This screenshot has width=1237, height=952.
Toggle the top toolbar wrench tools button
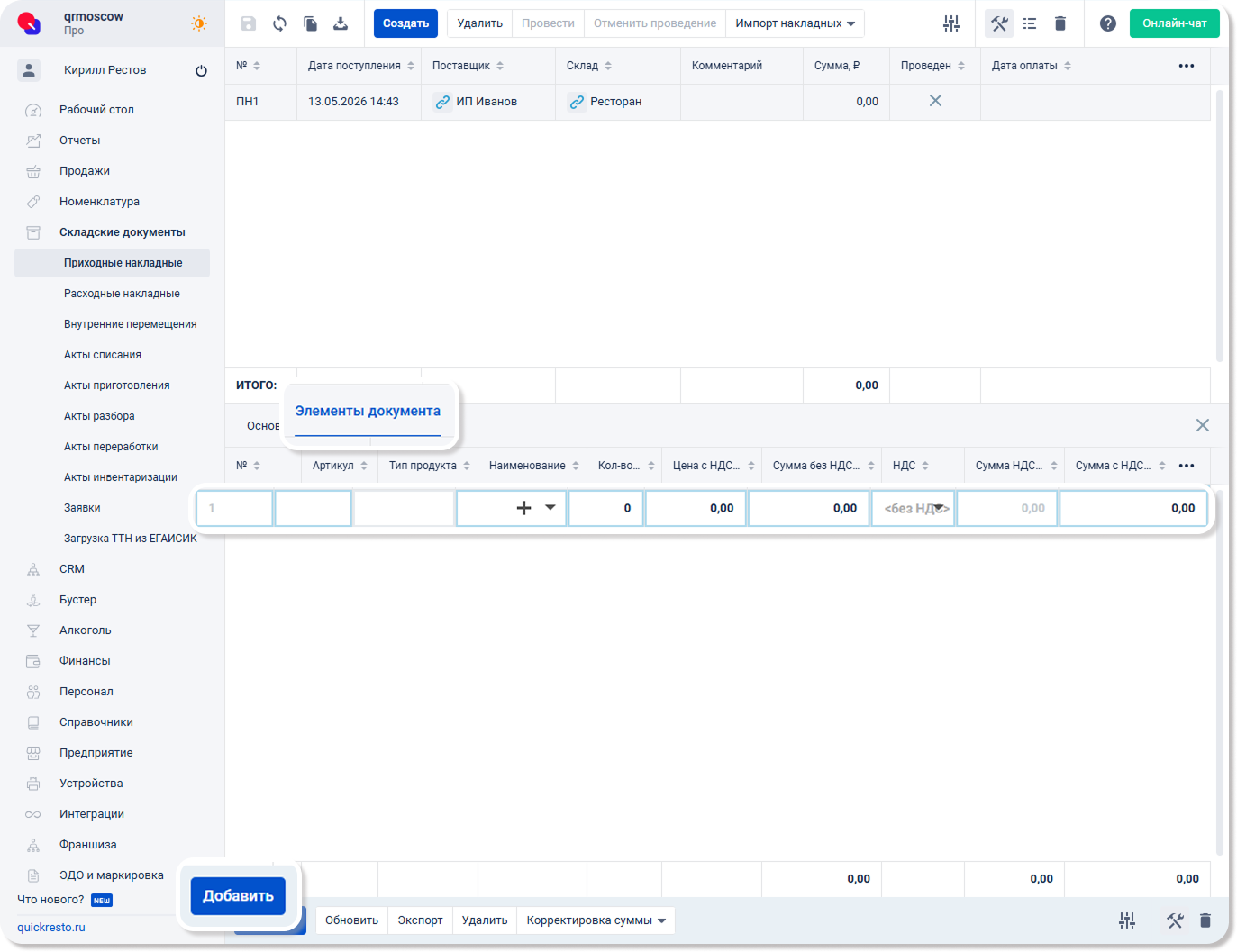[999, 23]
